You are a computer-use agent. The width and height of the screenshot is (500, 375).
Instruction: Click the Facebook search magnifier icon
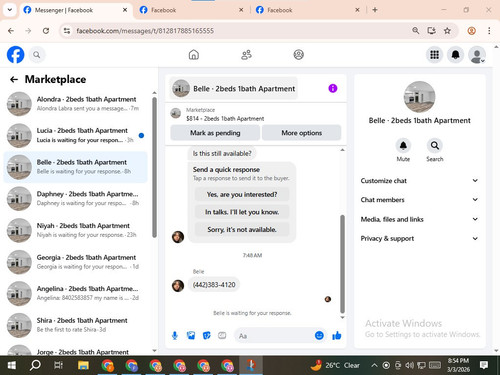[x=37, y=55]
